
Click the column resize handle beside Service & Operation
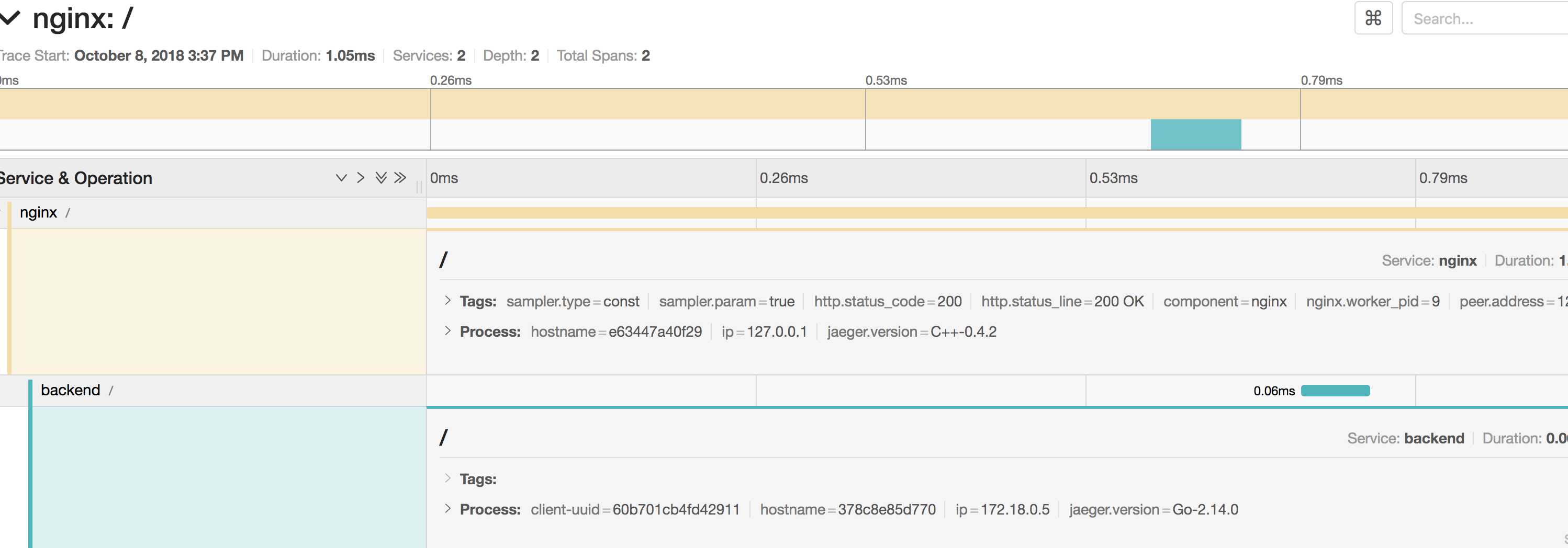click(419, 187)
